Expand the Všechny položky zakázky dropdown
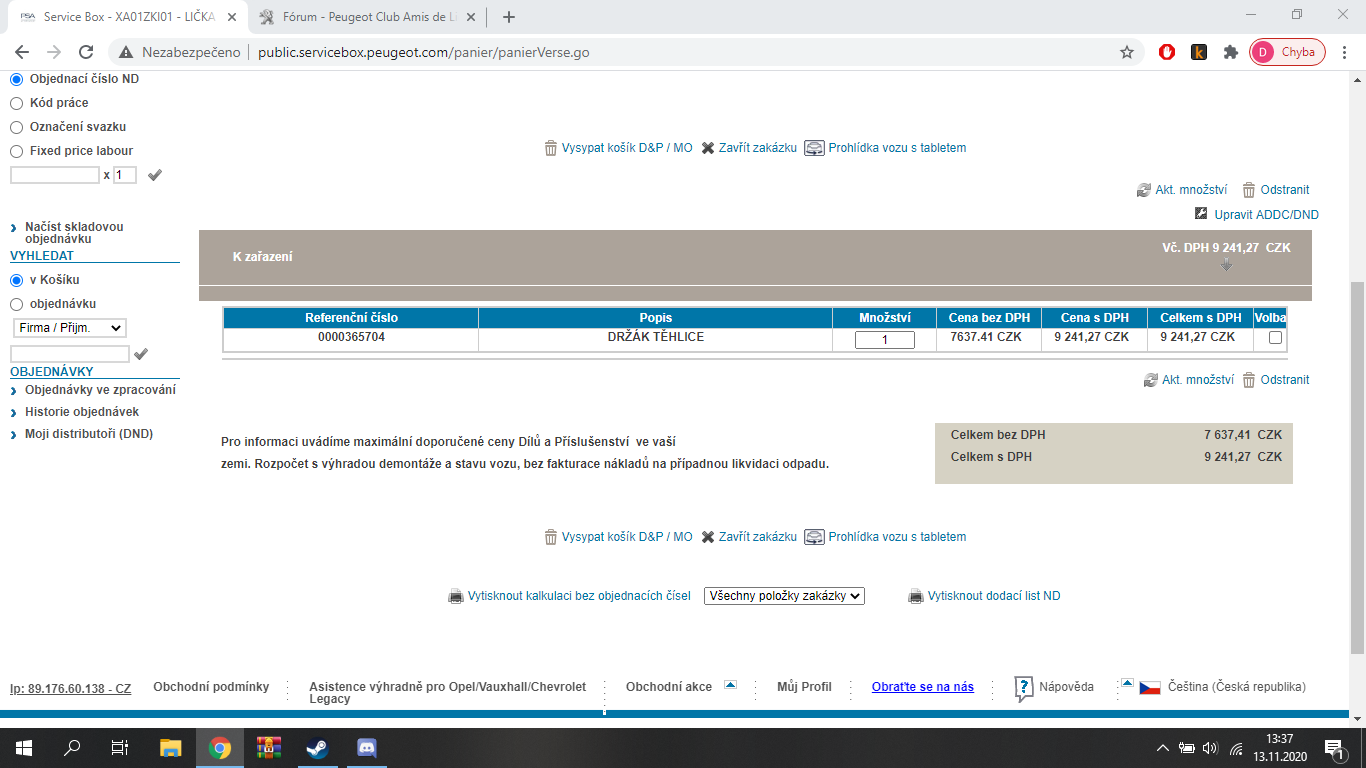This screenshot has width=1366, height=768. (x=784, y=596)
